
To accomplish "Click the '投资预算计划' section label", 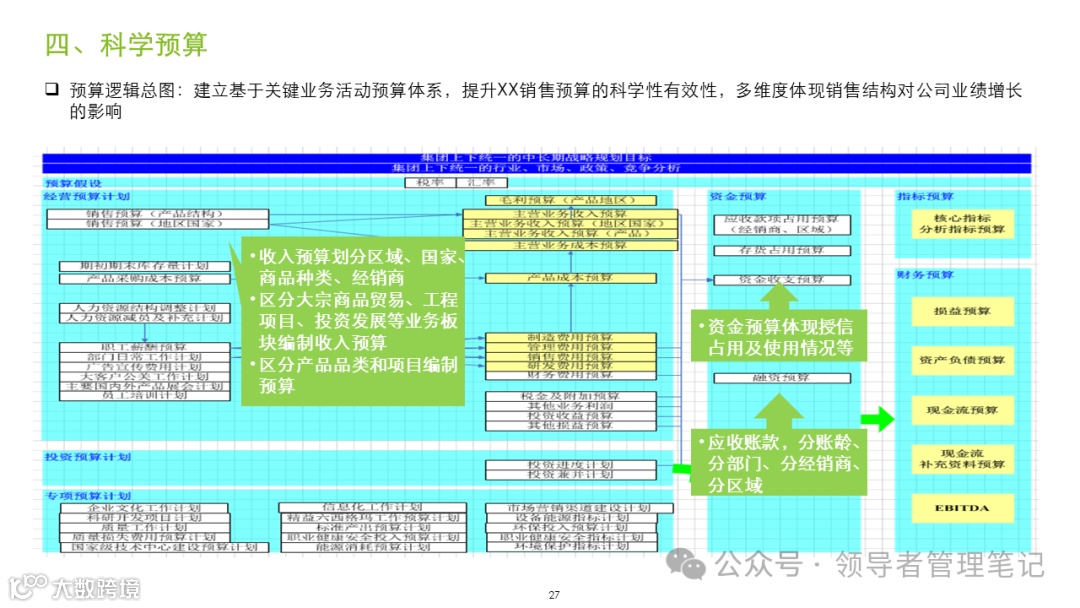I will (87, 457).
